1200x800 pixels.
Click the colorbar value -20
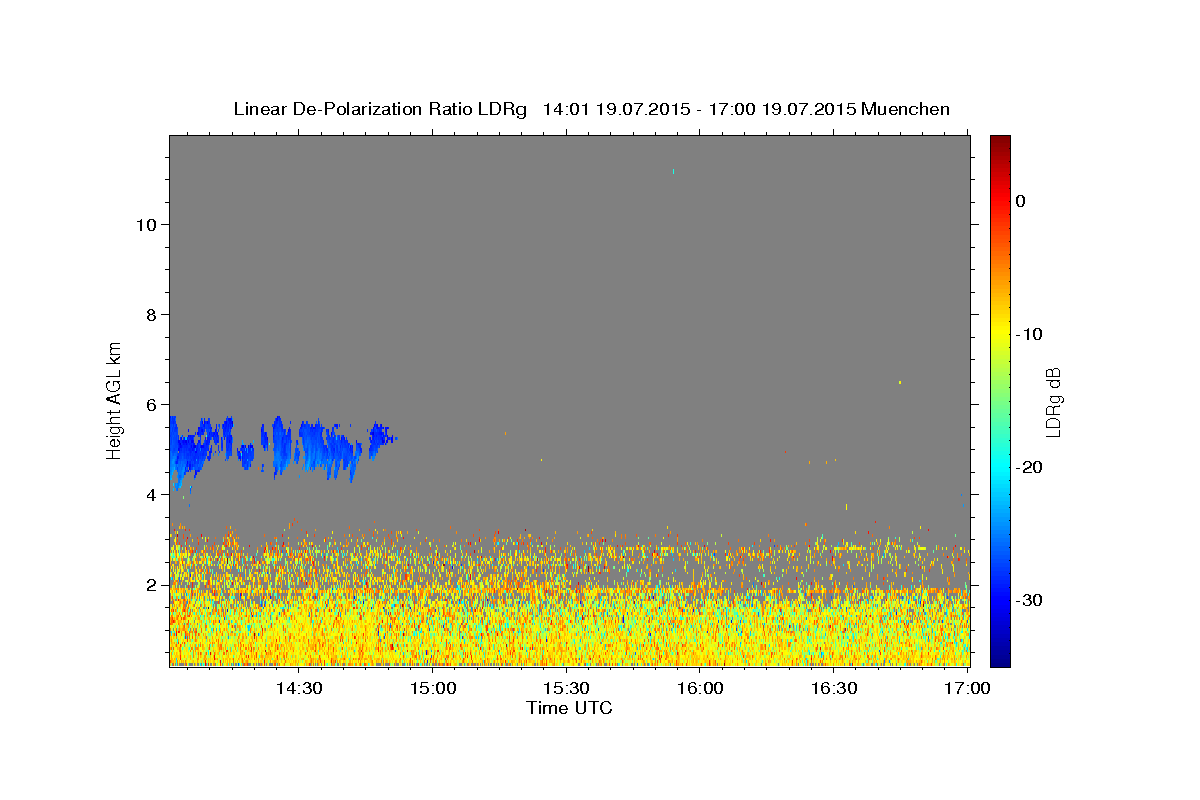tap(1031, 467)
